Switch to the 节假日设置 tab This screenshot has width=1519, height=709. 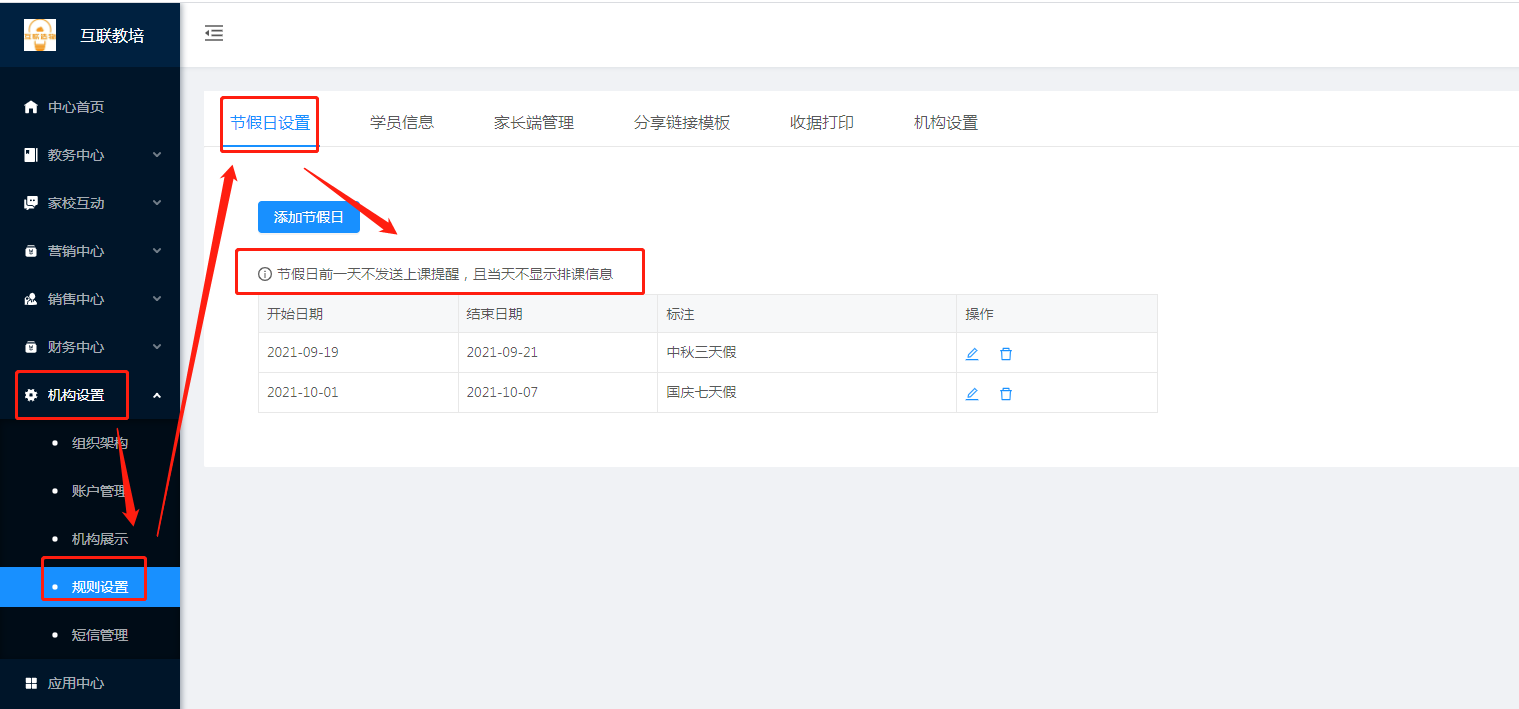[x=270, y=123]
